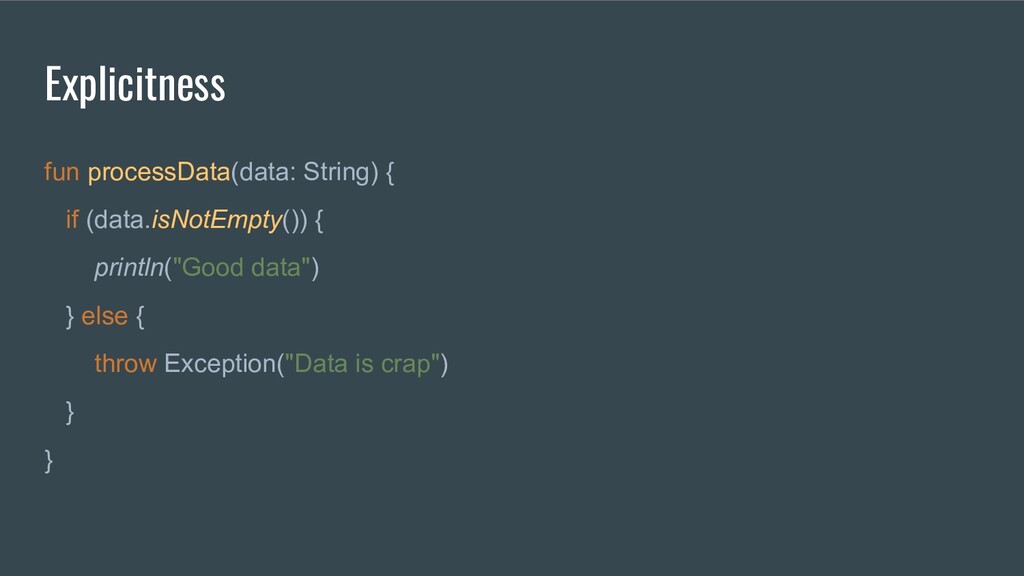Click the data parameter name

pos(268,172)
